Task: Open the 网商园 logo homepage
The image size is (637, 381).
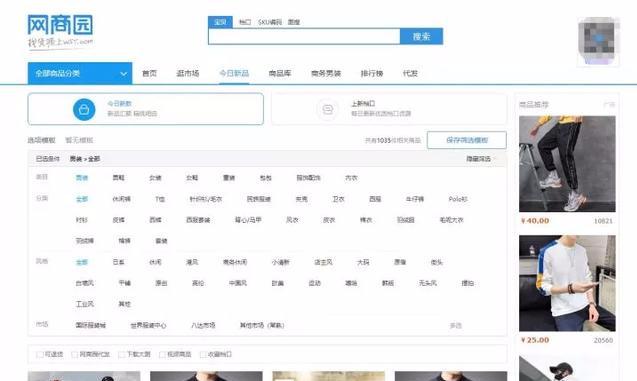Action: click(x=60, y=31)
